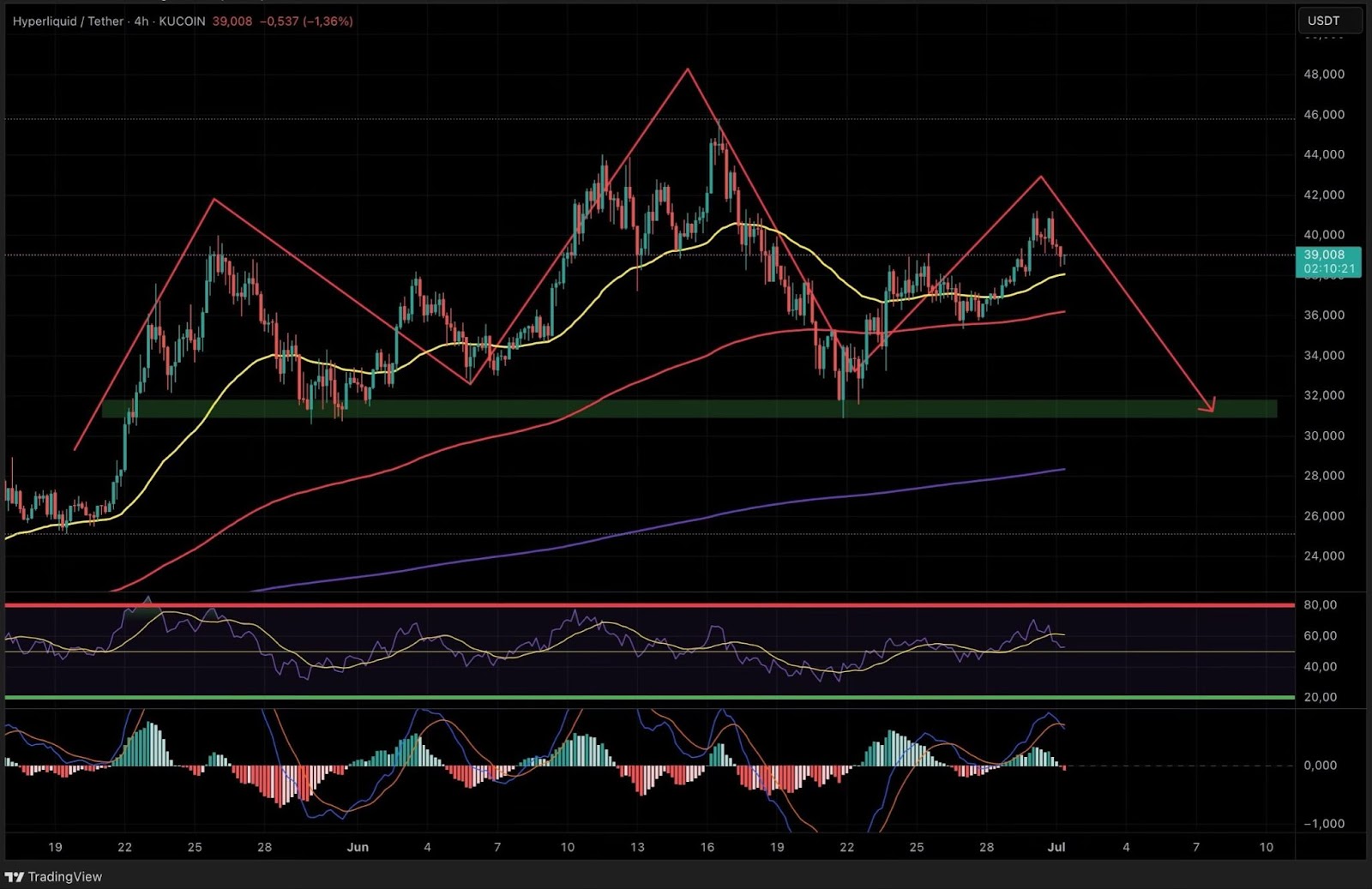
Task: Select the green oversold line in RSI pane
Action: pos(649,697)
